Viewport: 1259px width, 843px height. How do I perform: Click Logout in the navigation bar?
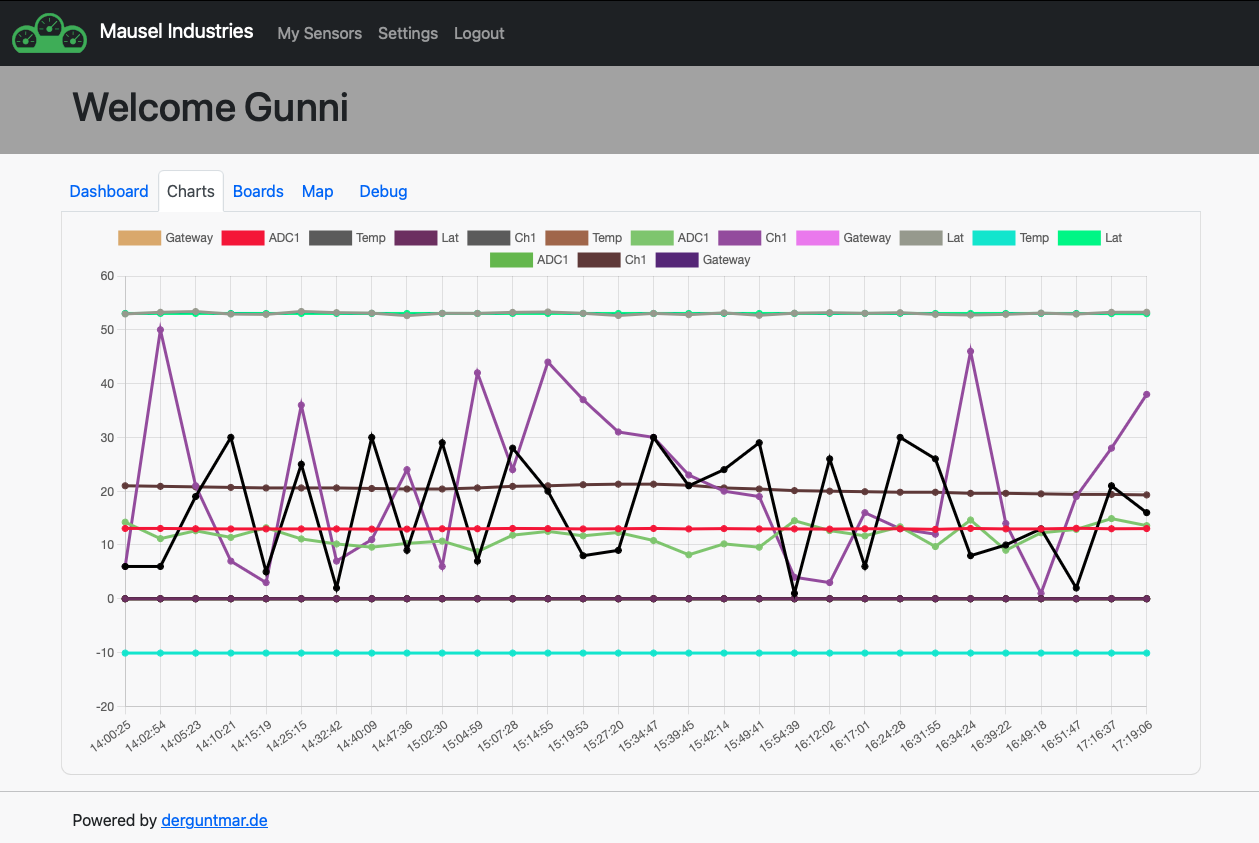coord(479,33)
